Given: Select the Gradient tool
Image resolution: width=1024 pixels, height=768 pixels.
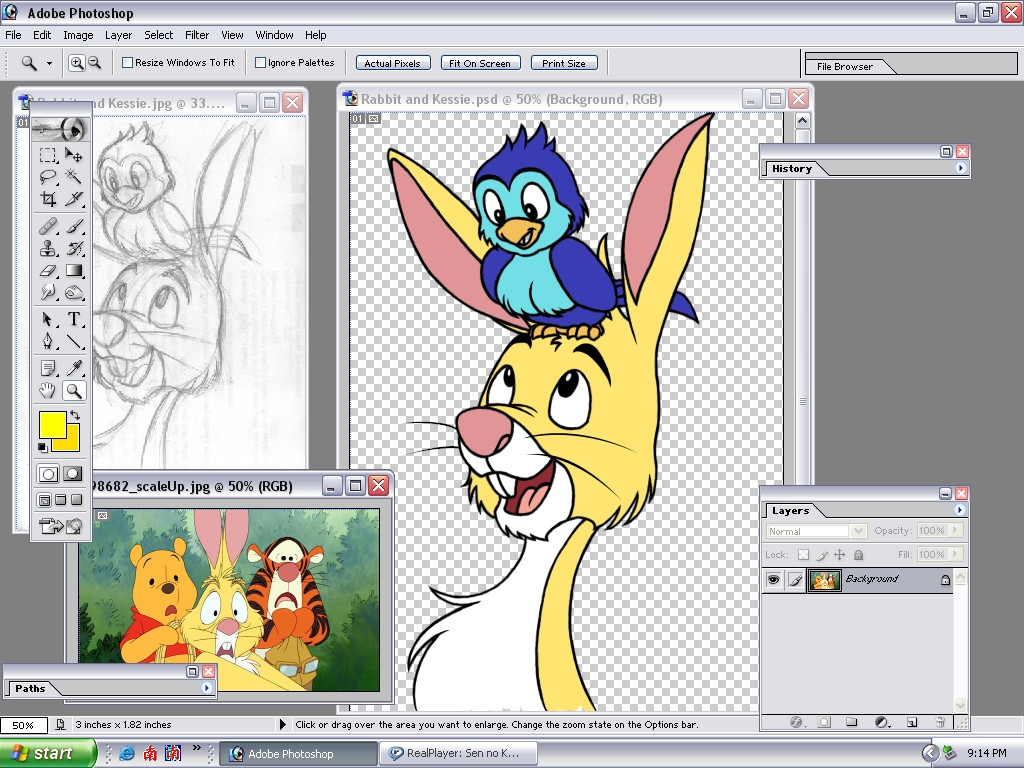Looking at the screenshot, I should [x=74, y=270].
